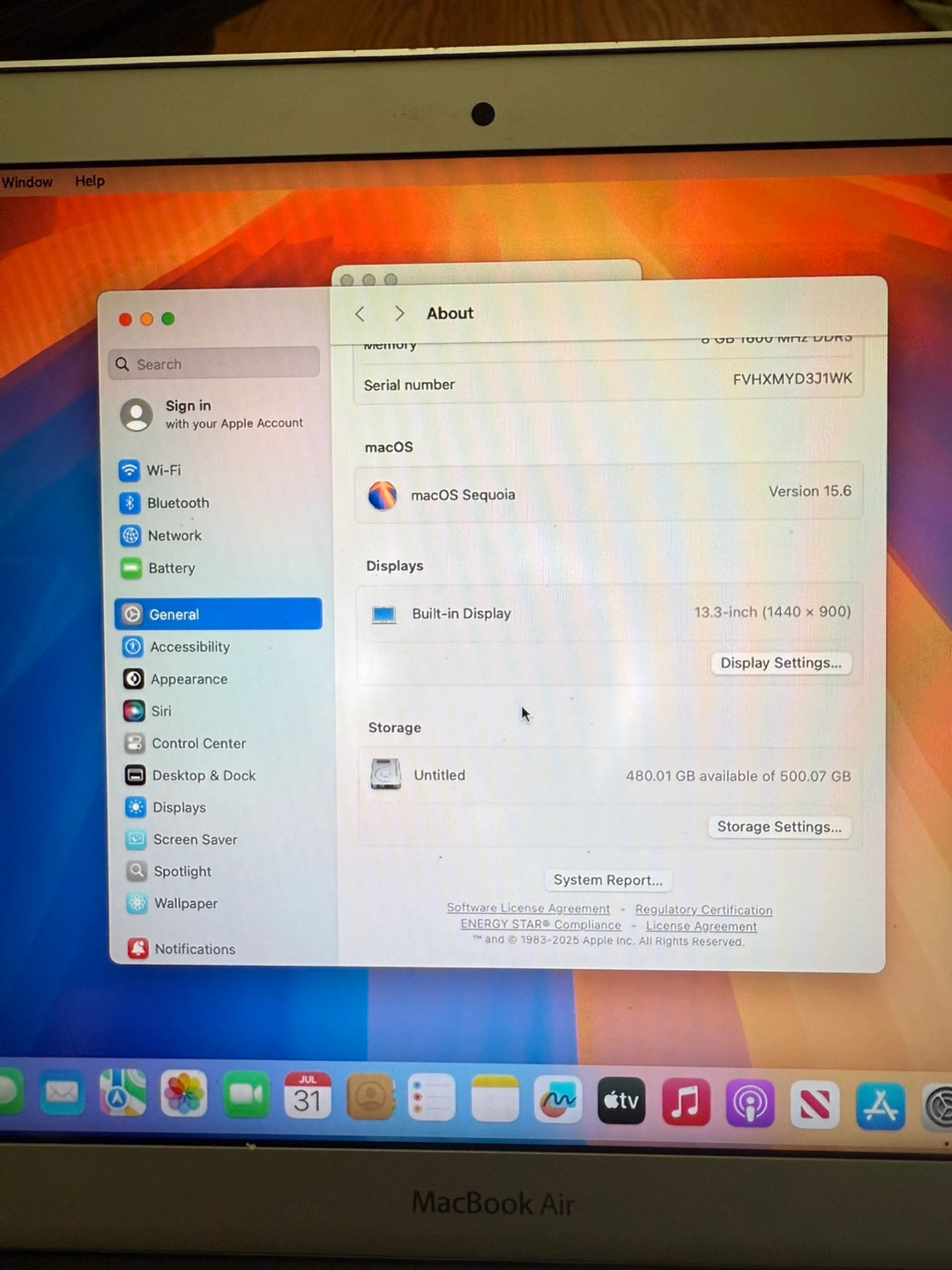Open ENERGY STAR Compliance link

pos(540,924)
